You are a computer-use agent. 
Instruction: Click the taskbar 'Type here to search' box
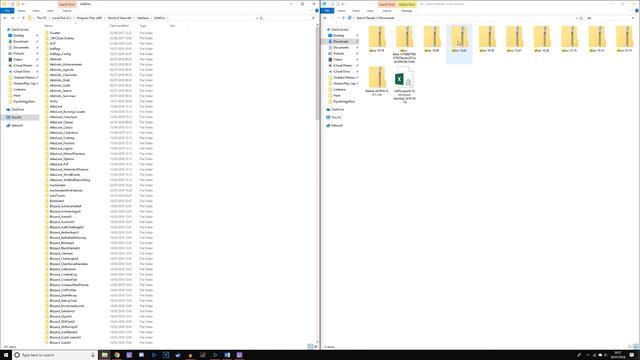pos(54,355)
